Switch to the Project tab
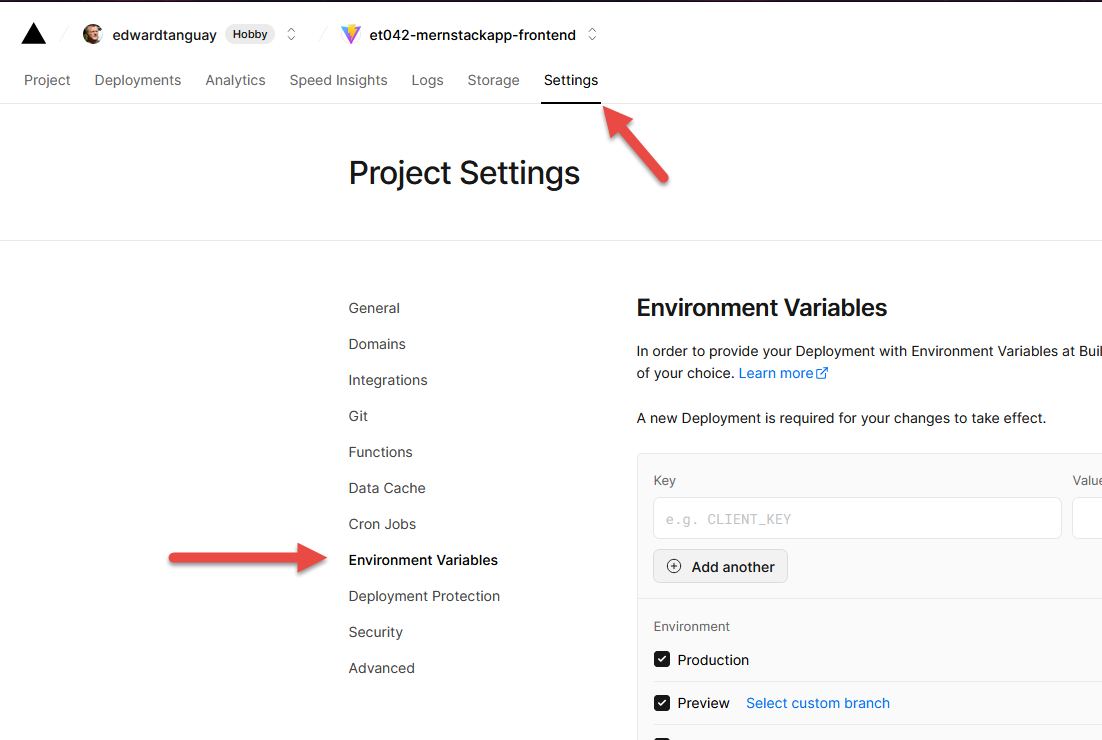Screen dimensions: 1102x740 pyautogui.click(x=47, y=80)
